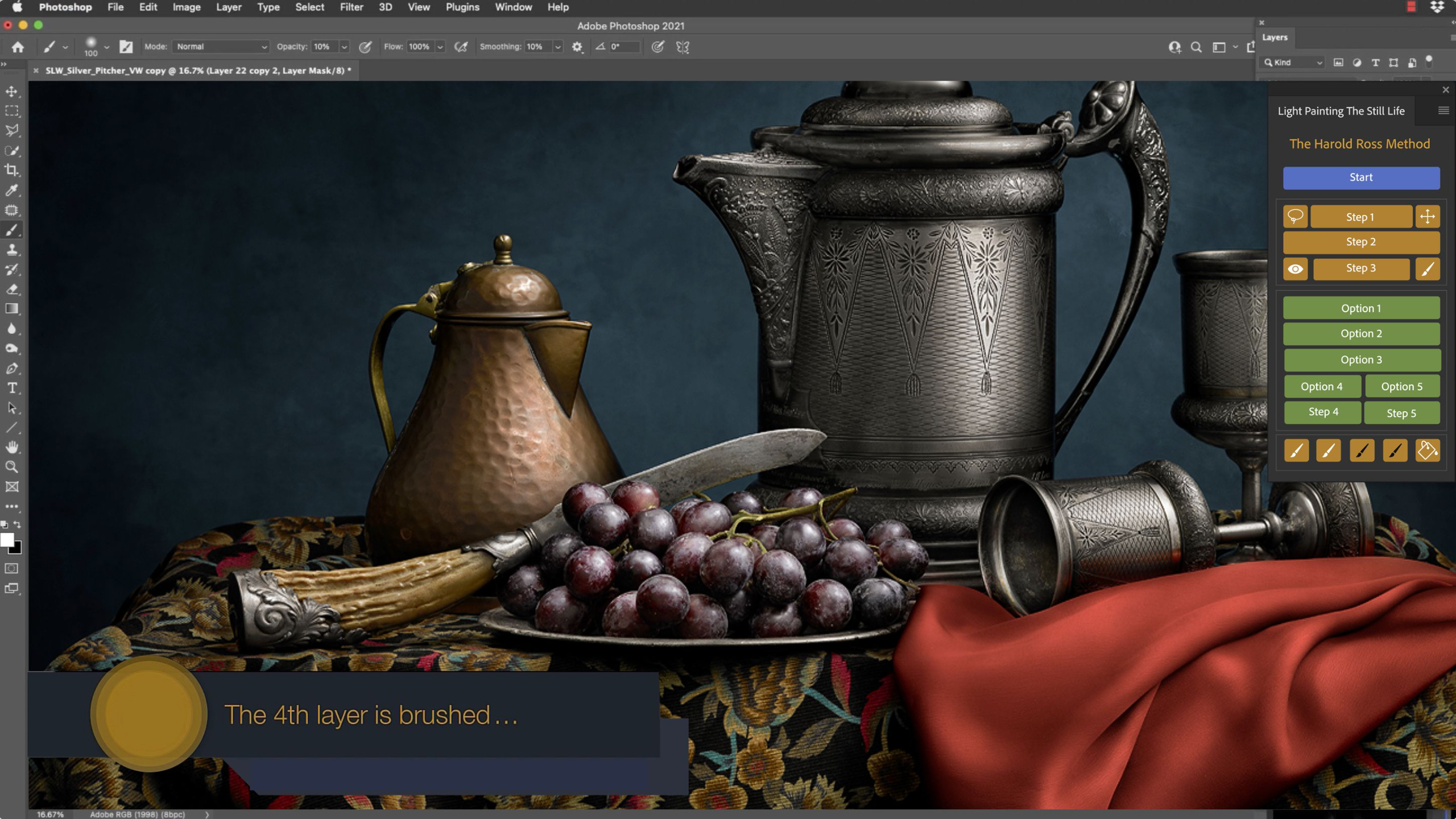Expand the Opacity value dropdown arrow
This screenshot has width=1456, height=819.
point(344,47)
